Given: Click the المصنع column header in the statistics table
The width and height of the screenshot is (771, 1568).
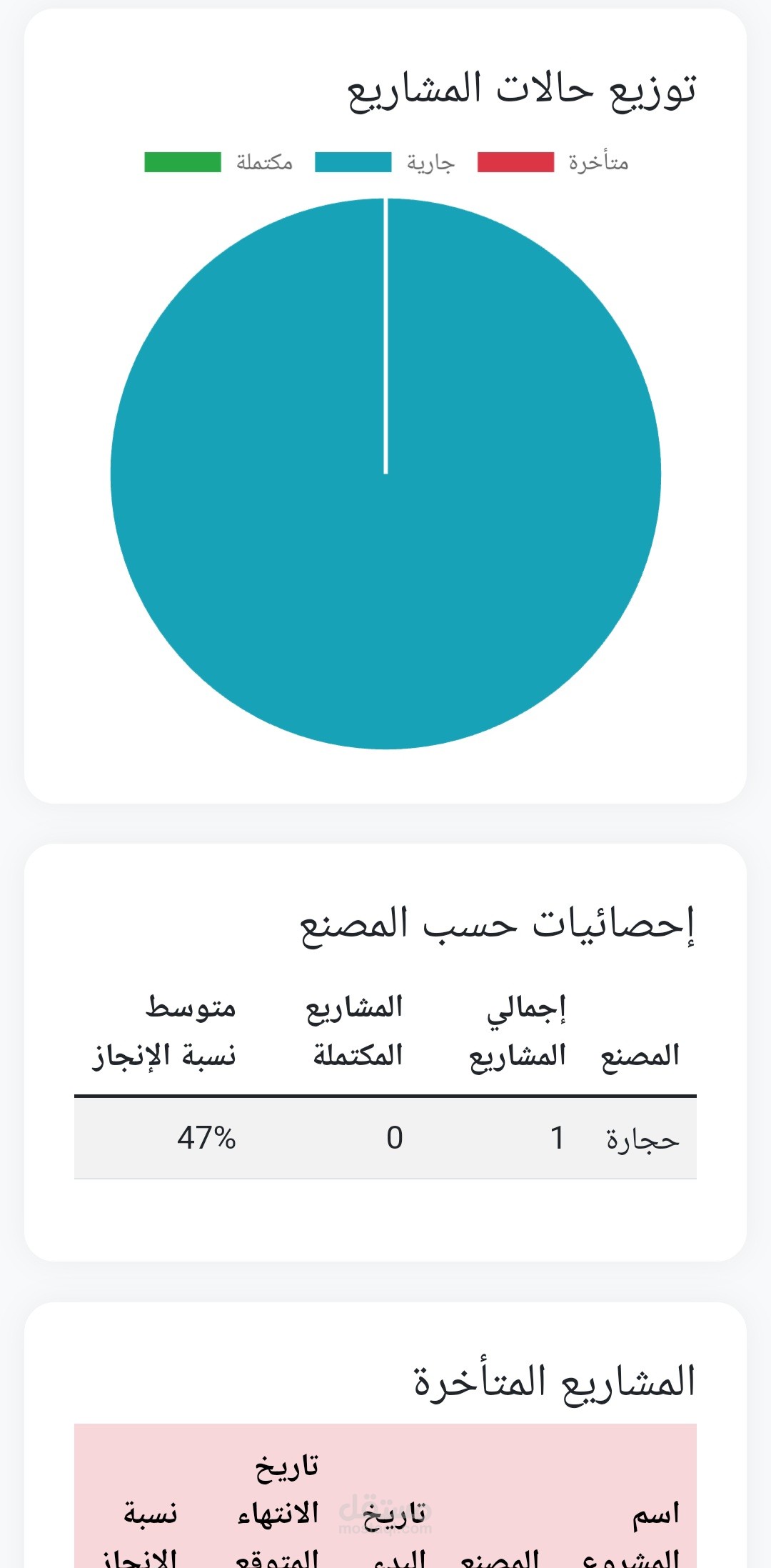Looking at the screenshot, I should 640,1055.
